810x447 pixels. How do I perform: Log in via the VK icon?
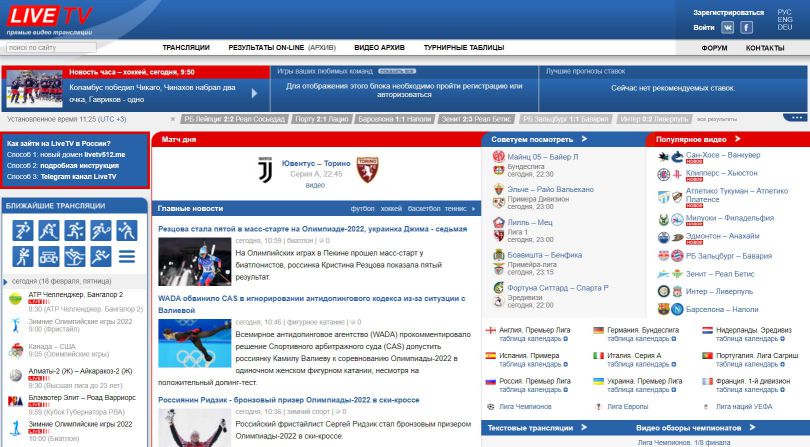pos(727,27)
